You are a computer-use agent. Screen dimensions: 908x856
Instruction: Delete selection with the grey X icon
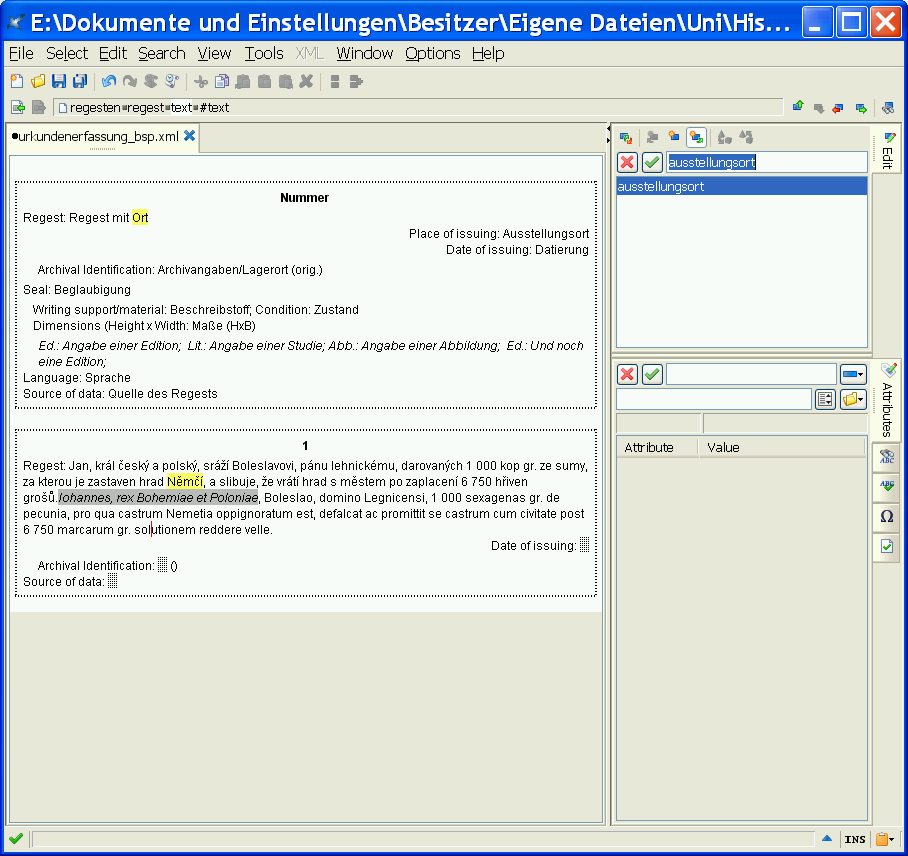306,81
